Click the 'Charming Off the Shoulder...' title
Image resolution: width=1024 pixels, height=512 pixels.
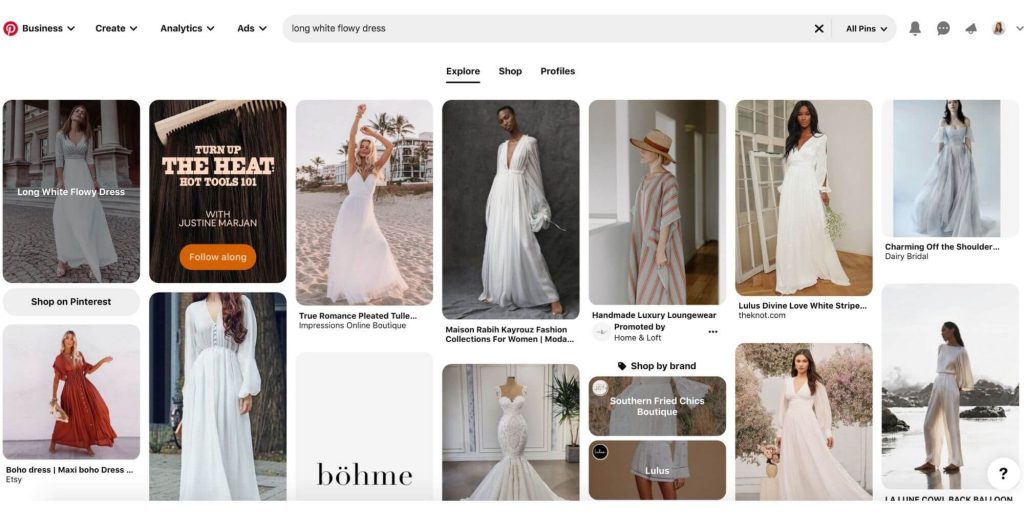click(x=942, y=247)
